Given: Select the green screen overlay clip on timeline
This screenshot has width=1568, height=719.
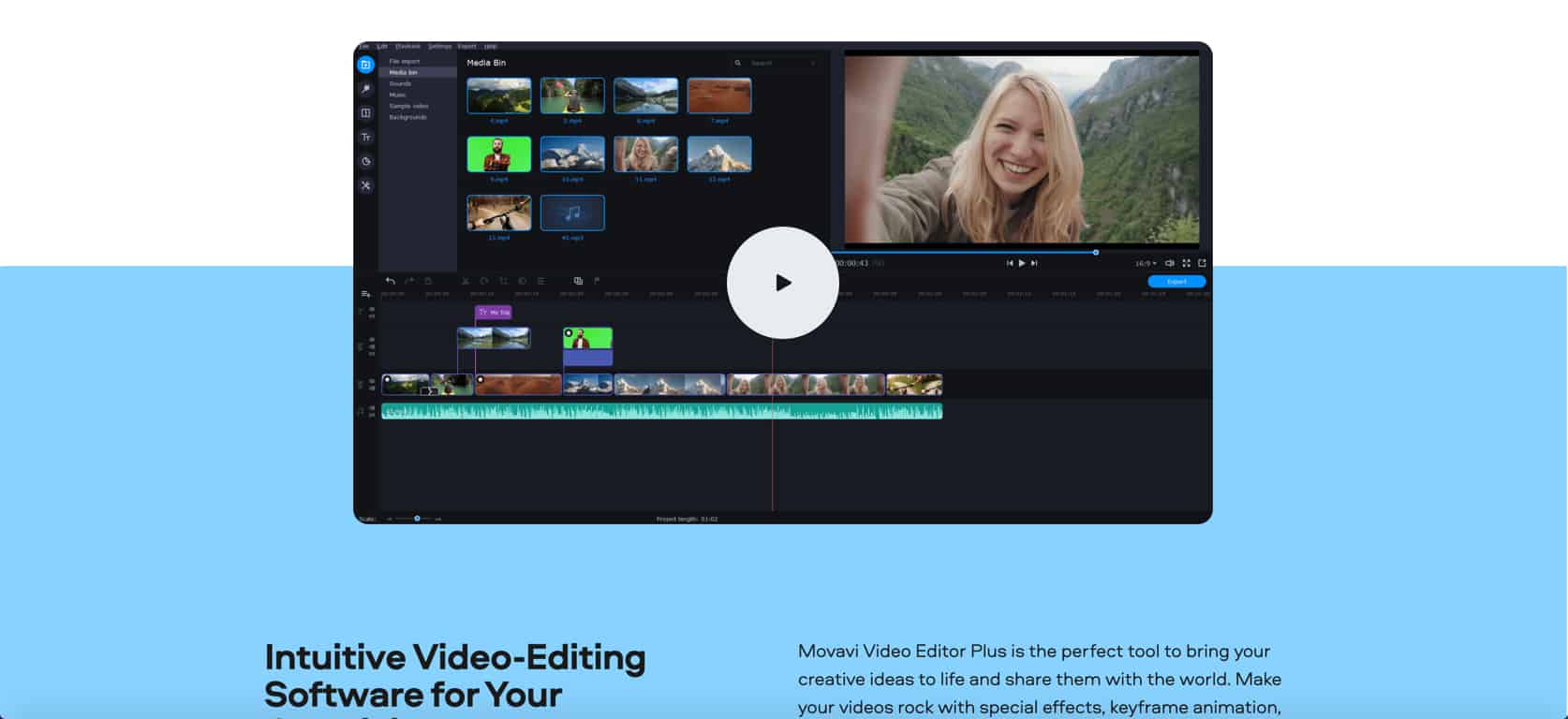Looking at the screenshot, I should point(587,345).
